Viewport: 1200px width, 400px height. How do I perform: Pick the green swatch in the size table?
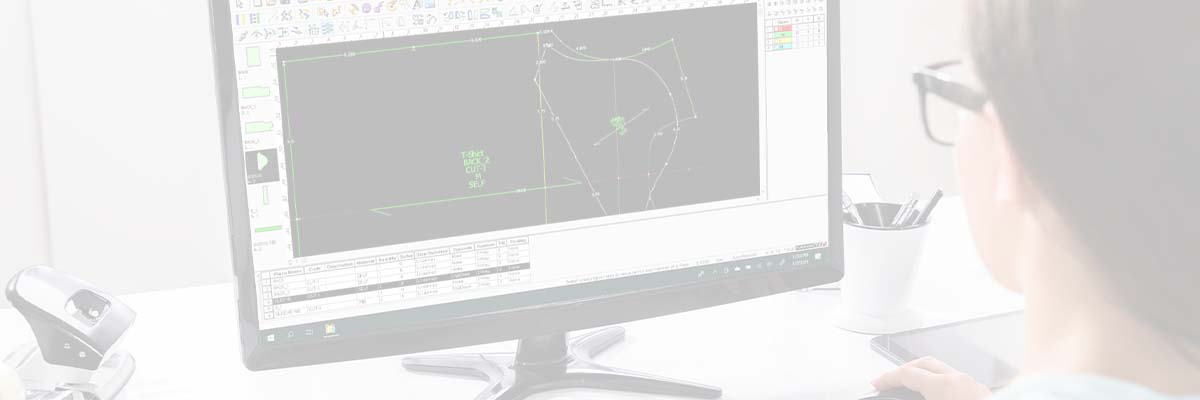pos(782,35)
